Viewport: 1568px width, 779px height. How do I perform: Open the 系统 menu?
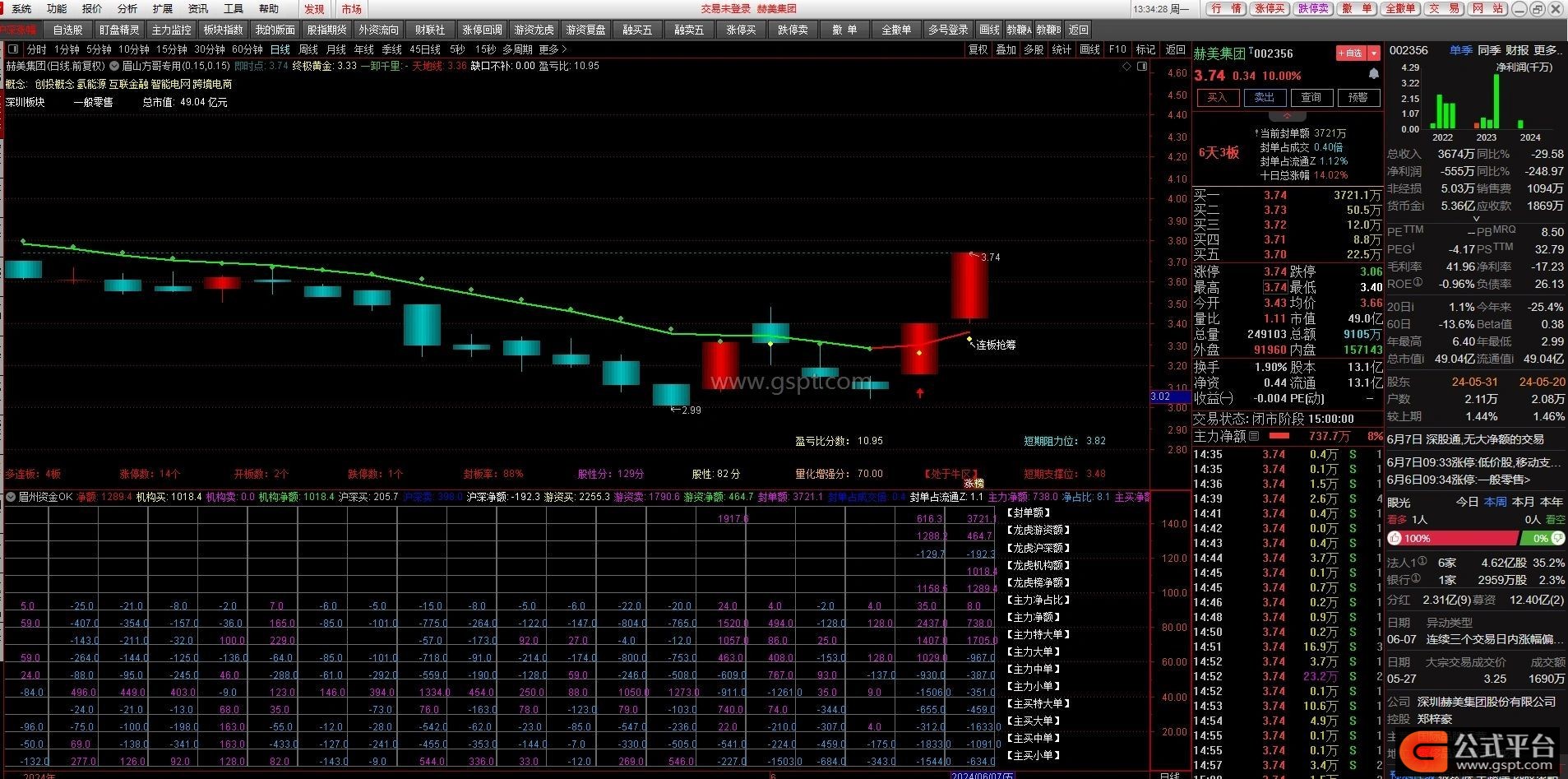21,9
